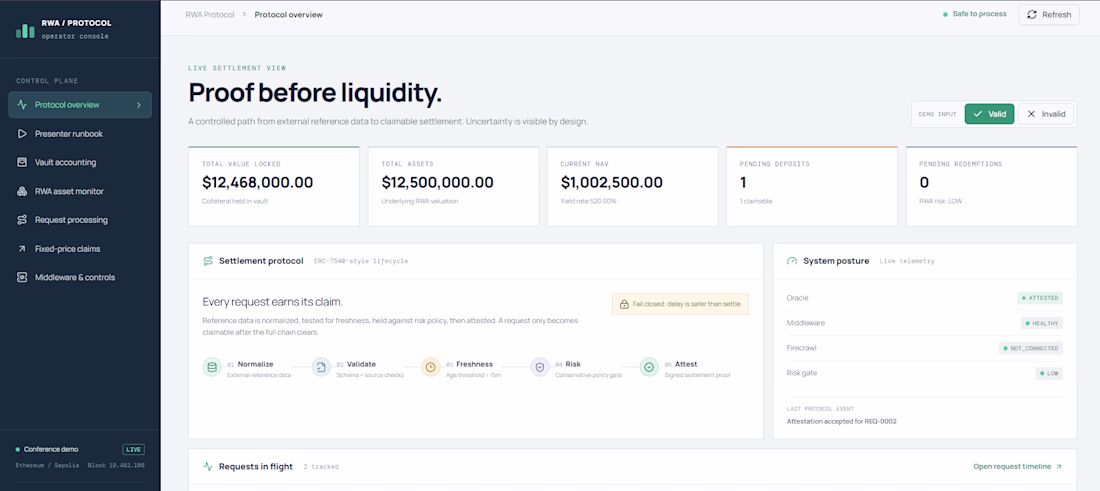Click the RWA Protocol bar-chart logo icon

pos(25,29)
